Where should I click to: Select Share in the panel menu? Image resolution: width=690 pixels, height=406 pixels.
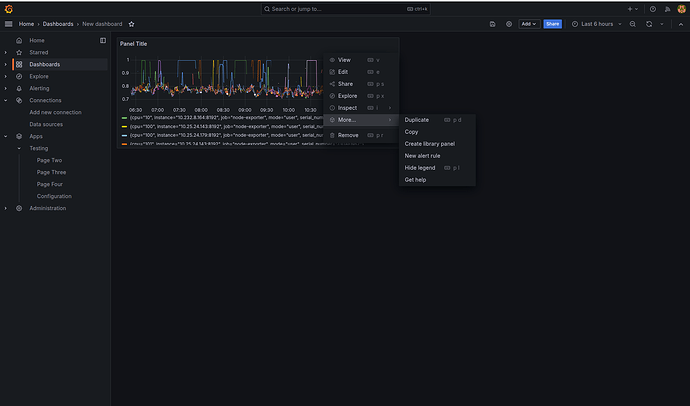(361, 84)
